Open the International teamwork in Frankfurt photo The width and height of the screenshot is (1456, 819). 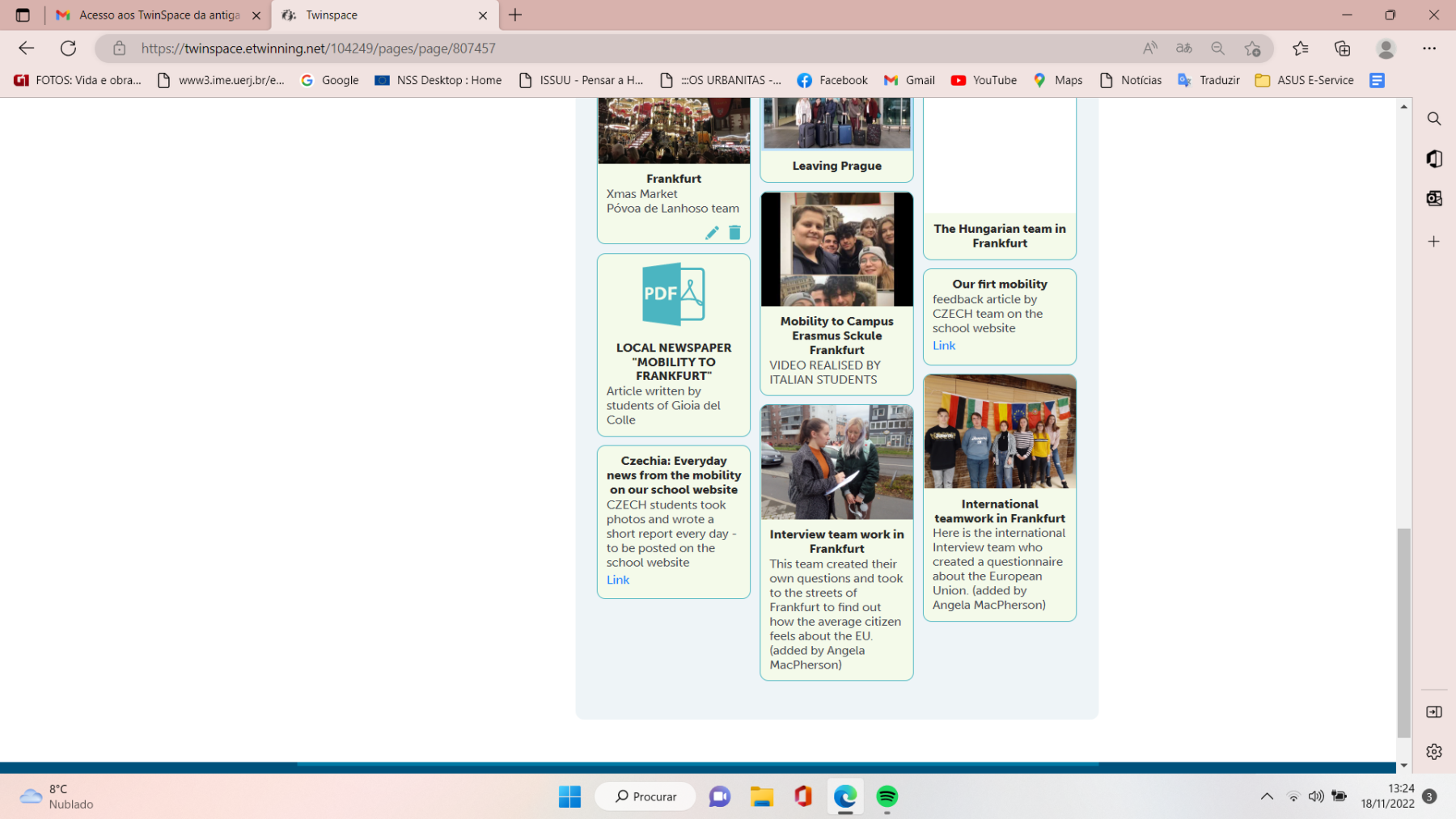coord(1000,432)
